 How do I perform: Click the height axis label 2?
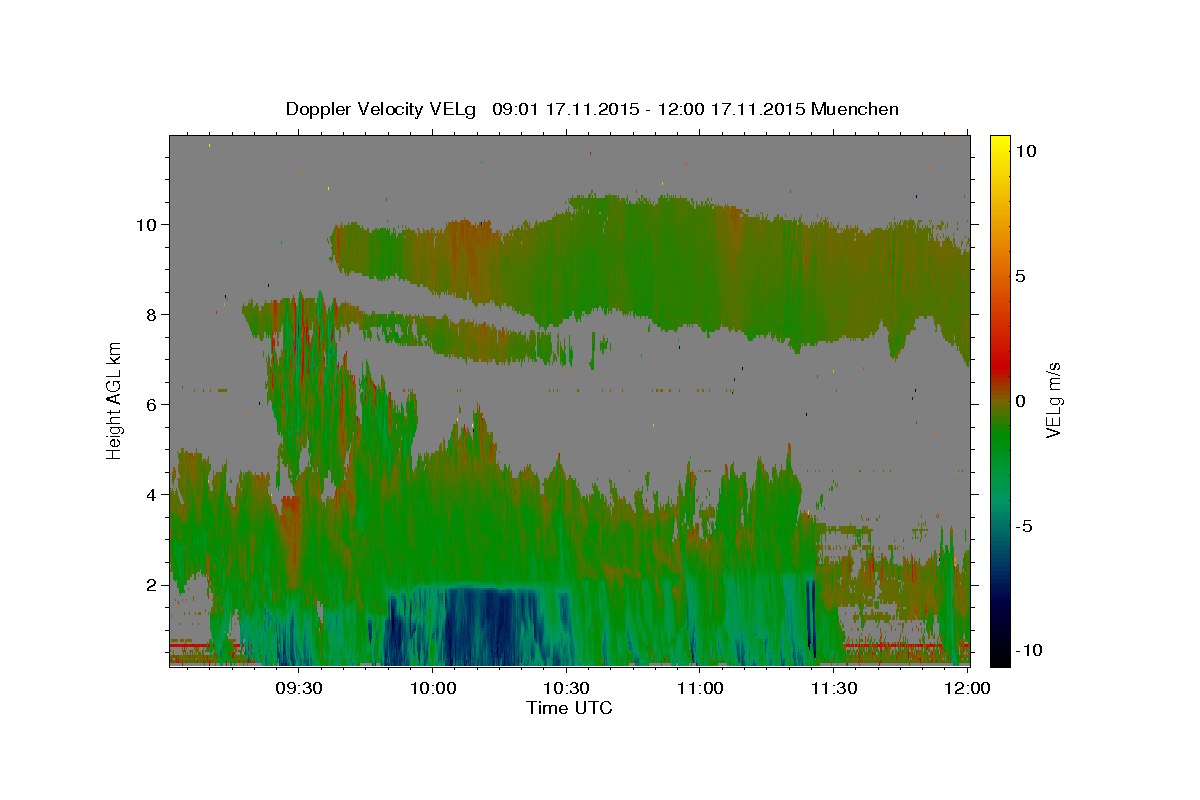(153, 584)
